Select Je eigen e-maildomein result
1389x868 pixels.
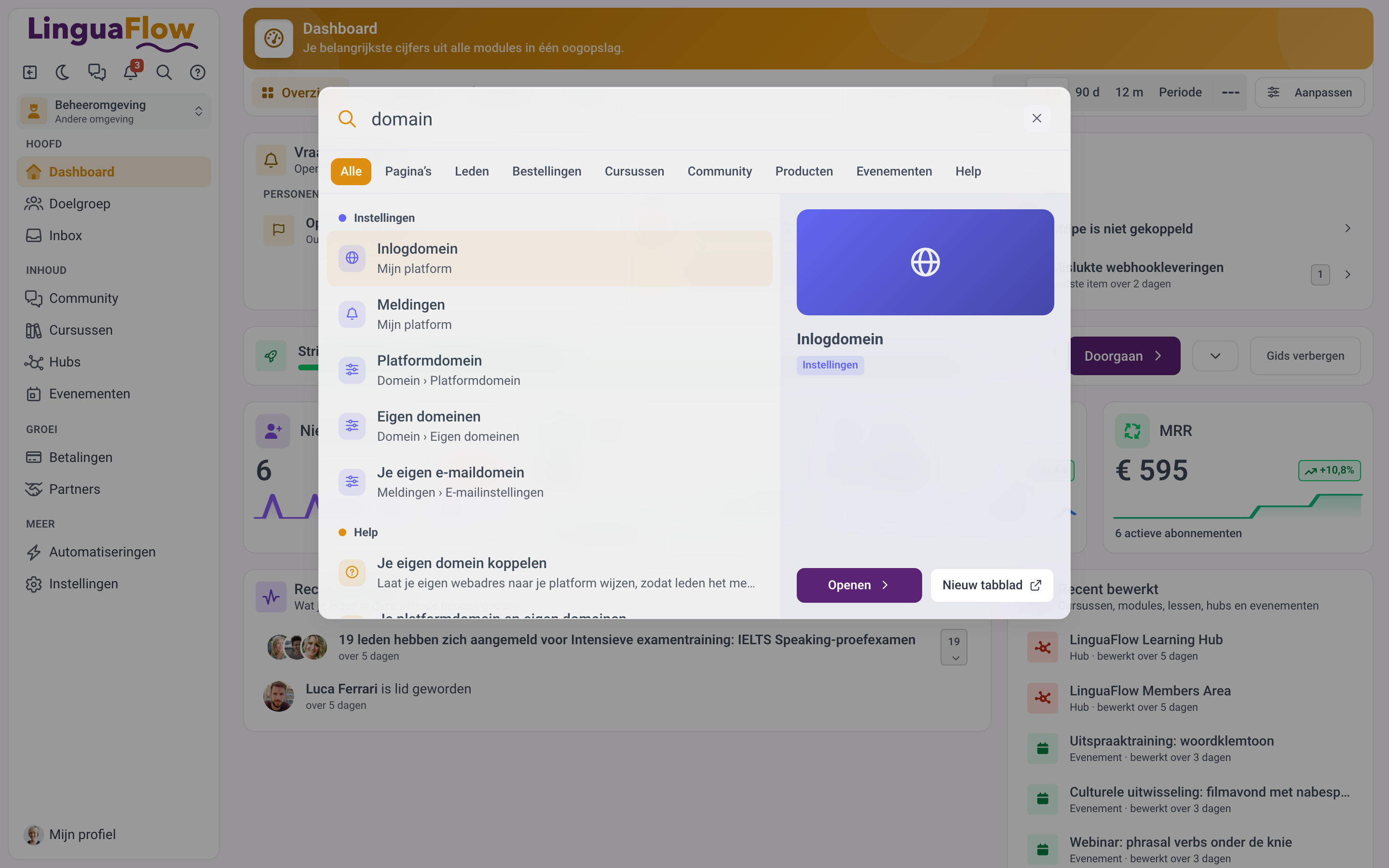pos(549,482)
